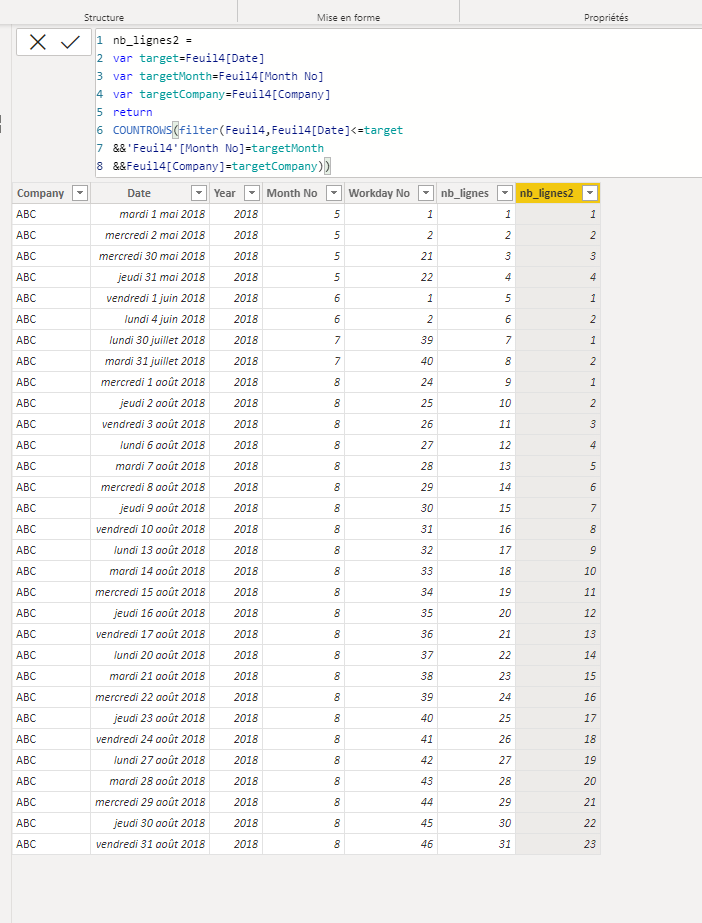Select date cell 'vendredi 3 août 2018'
Image resolution: width=702 pixels, height=923 pixels.
150,424
